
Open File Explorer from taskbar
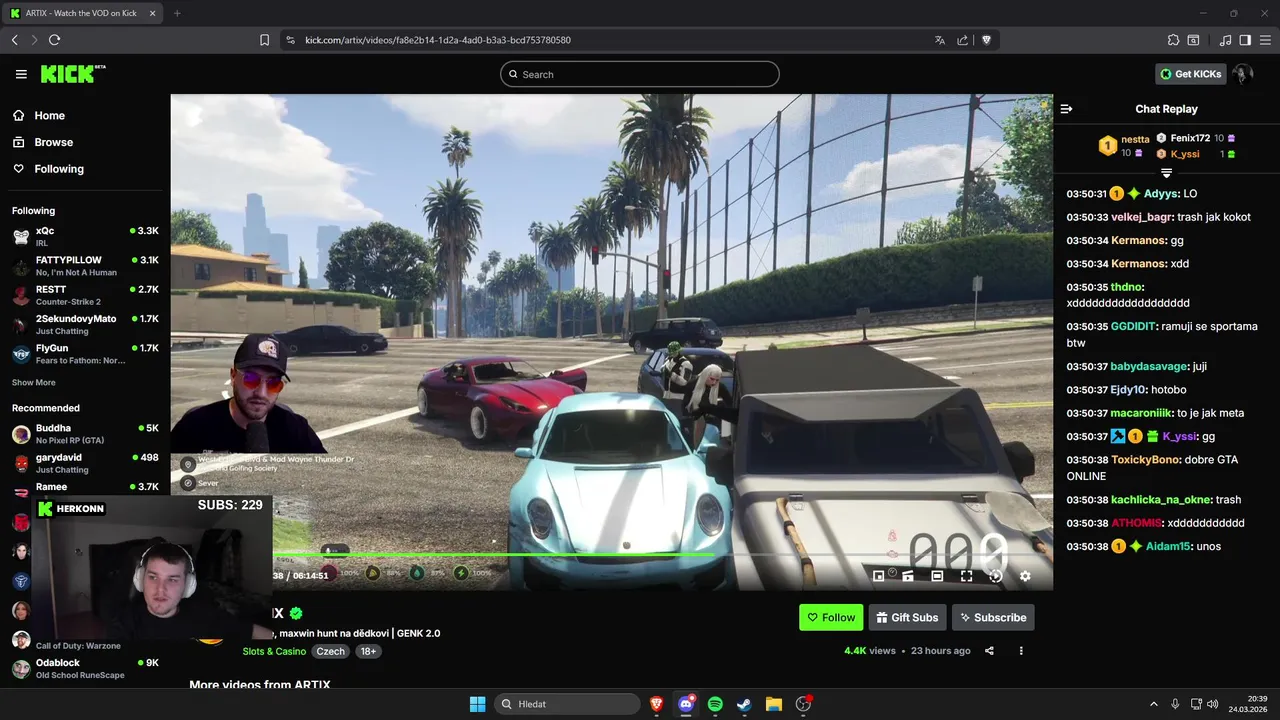[774, 704]
